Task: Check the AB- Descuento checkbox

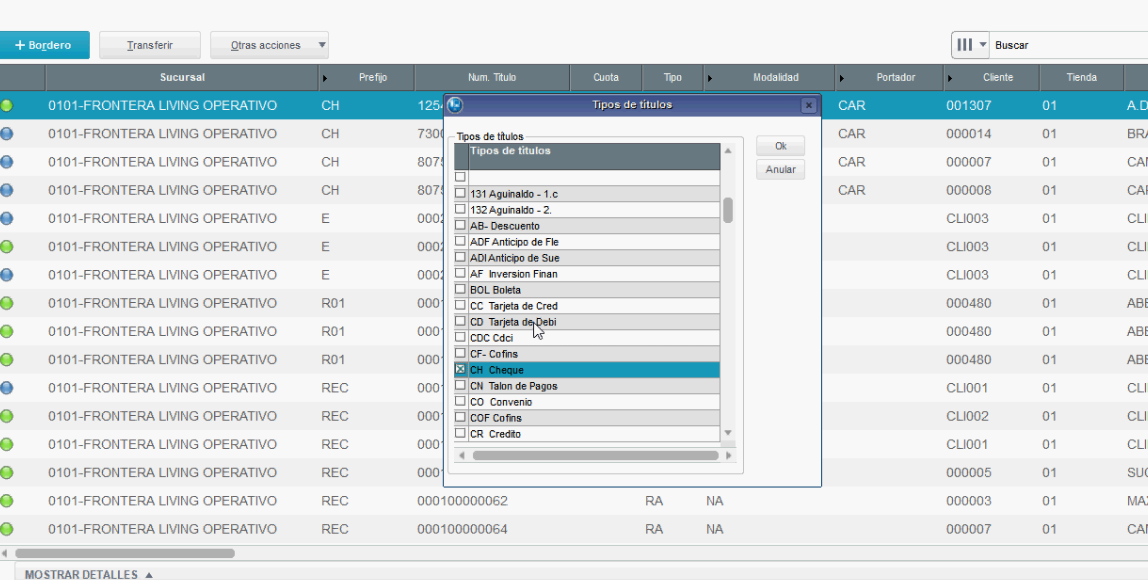Action: [x=461, y=225]
